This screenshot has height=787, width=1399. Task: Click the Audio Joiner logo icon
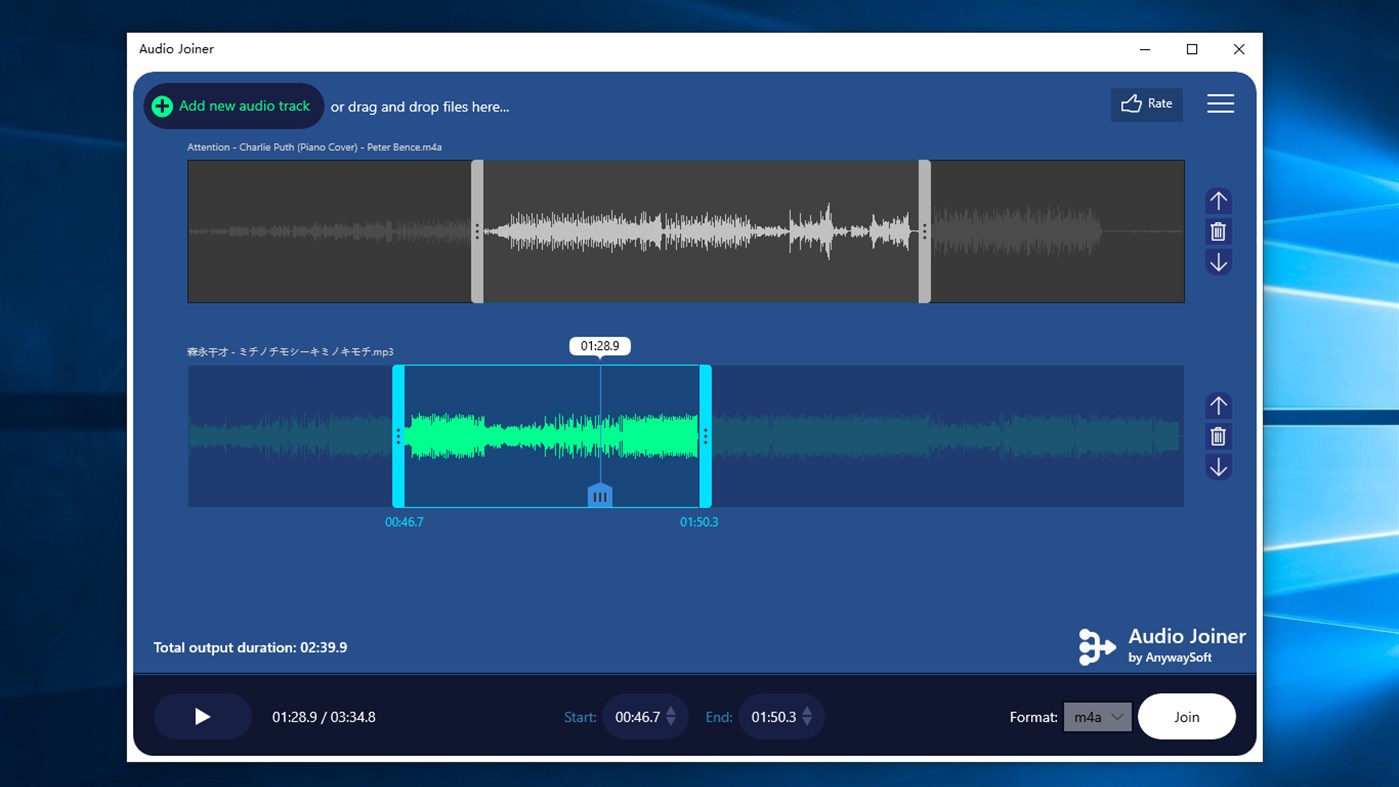point(1096,646)
